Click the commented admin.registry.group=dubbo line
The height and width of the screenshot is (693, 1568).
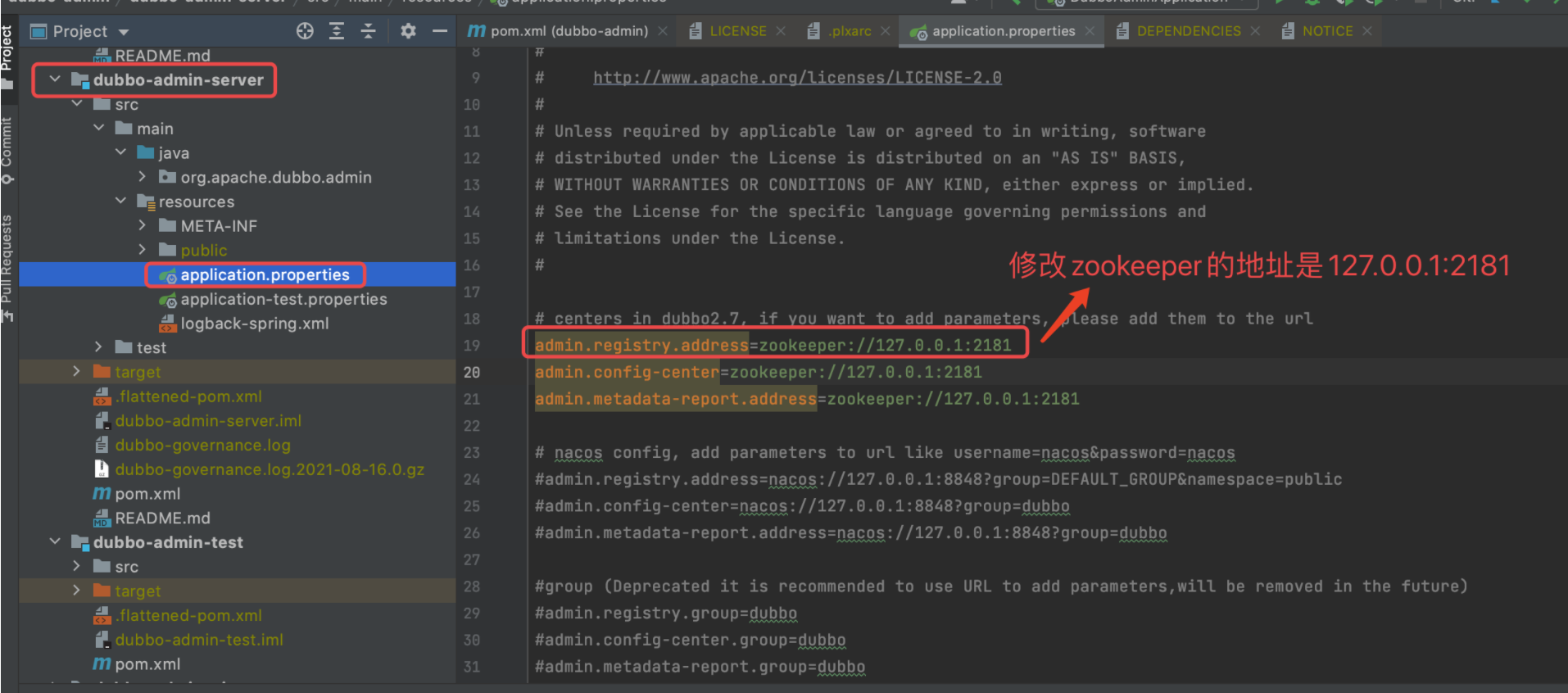(x=666, y=614)
